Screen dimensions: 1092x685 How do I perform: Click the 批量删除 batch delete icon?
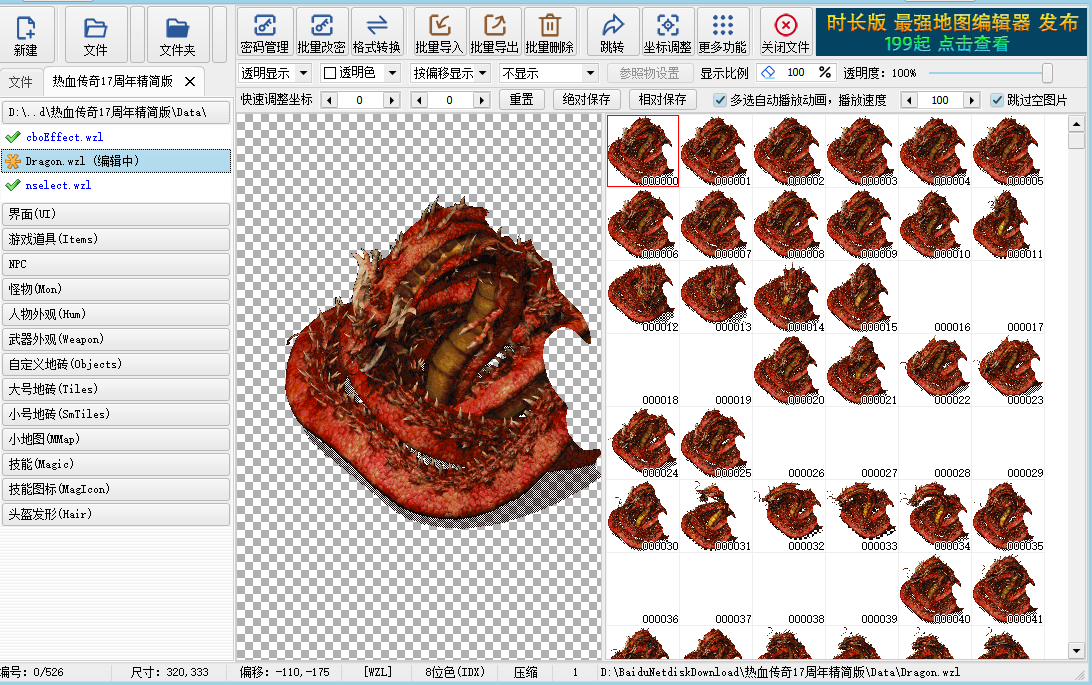pyautogui.click(x=549, y=33)
